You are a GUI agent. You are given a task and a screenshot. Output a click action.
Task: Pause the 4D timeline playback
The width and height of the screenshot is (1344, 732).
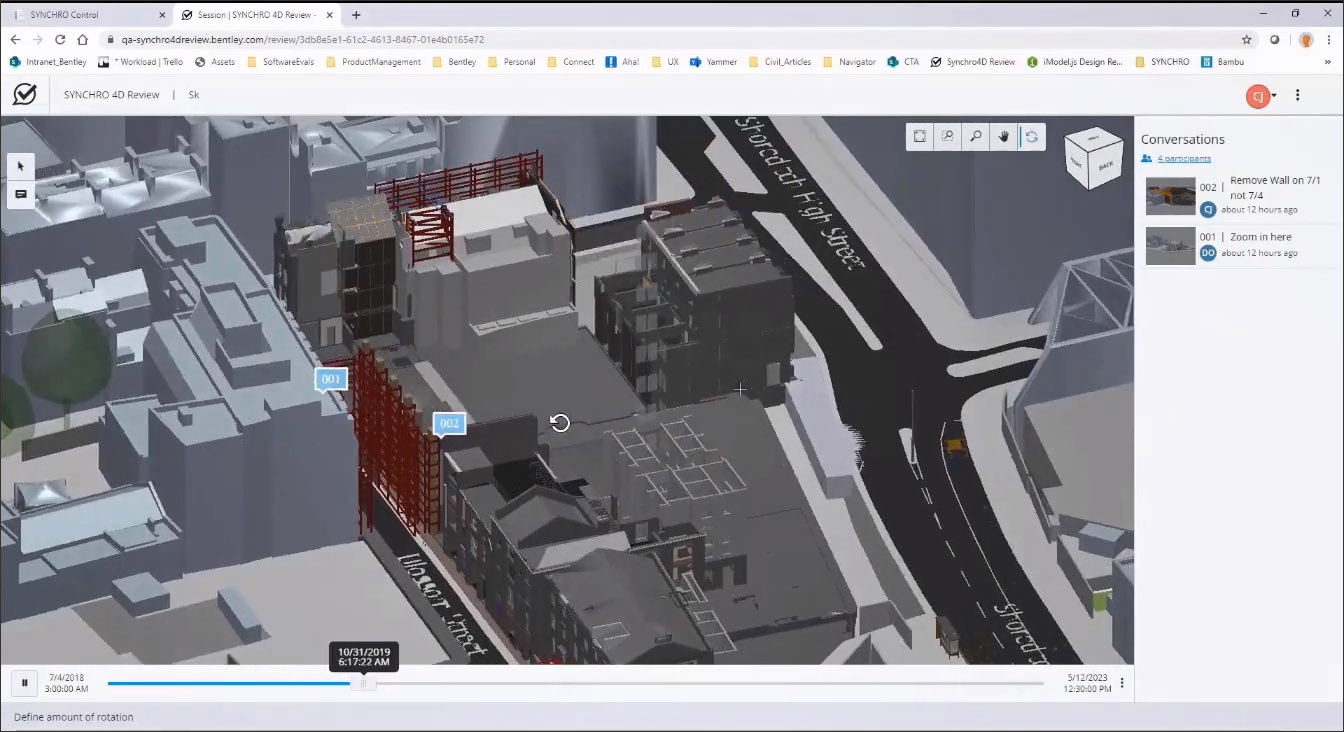point(24,683)
